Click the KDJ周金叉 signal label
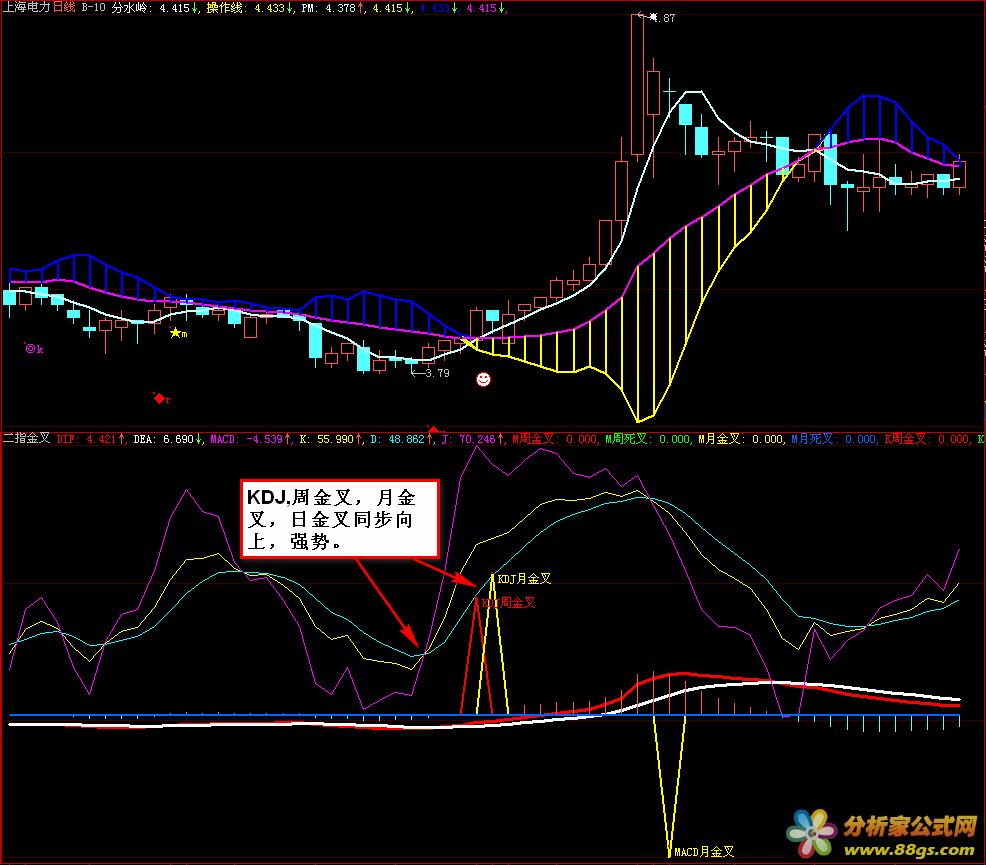The image size is (986, 865). pos(508,602)
